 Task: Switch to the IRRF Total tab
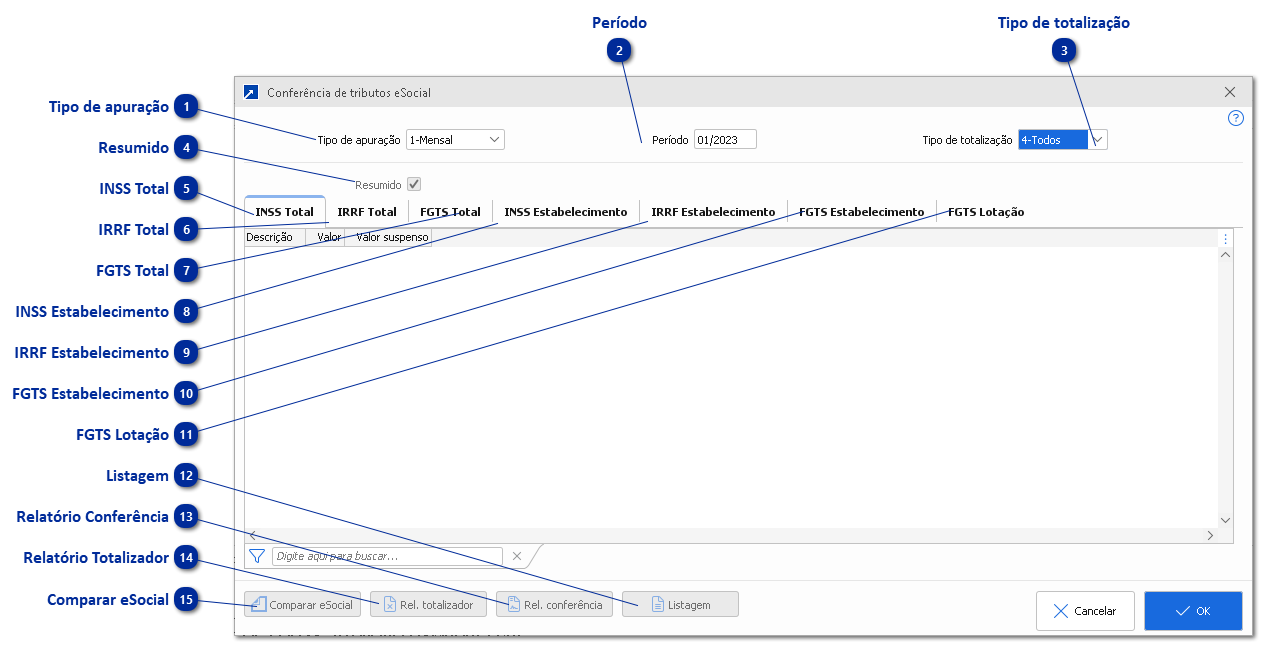367,212
